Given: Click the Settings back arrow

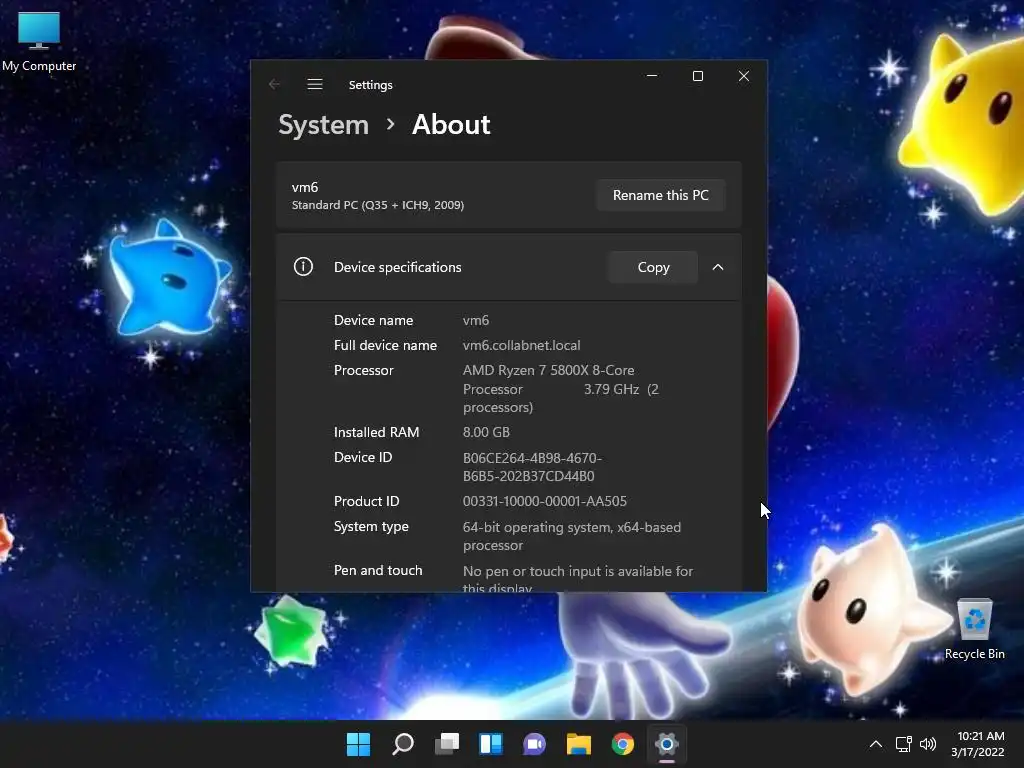Looking at the screenshot, I should click(x=274, y=84).
